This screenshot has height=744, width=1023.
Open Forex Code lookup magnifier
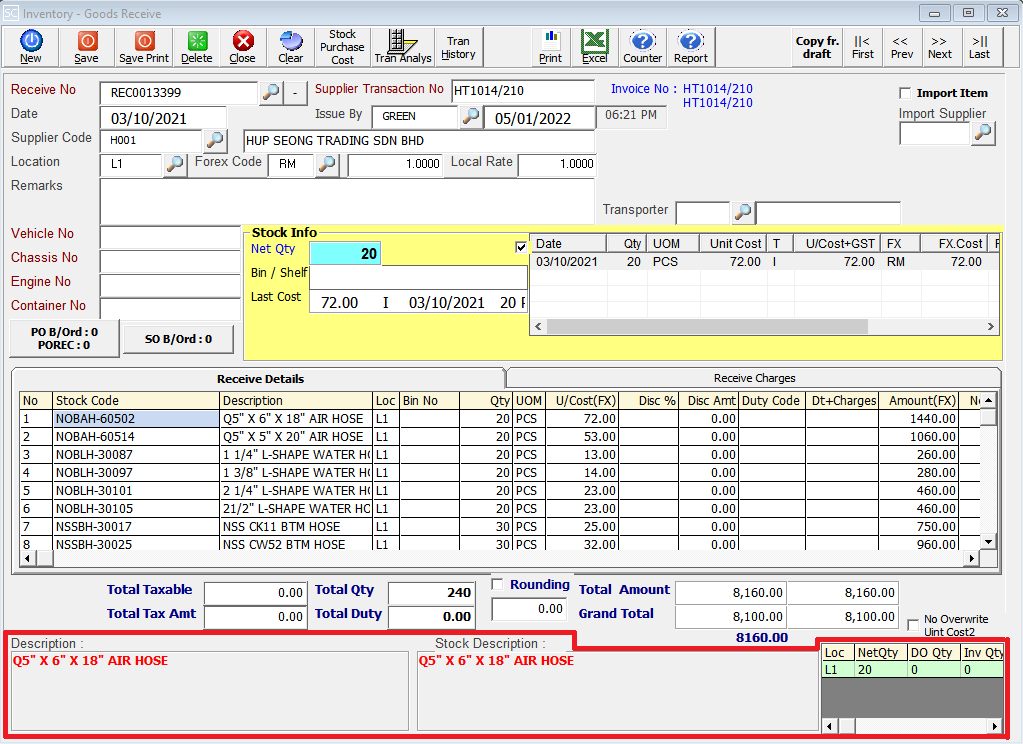(x=327, y=164)
